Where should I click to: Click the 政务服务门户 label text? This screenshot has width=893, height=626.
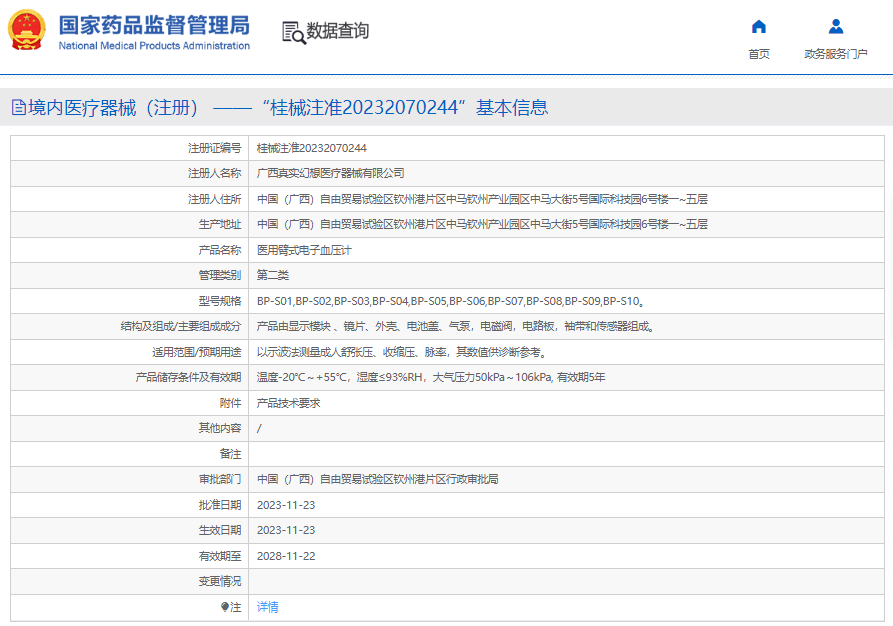click(835, 54)
